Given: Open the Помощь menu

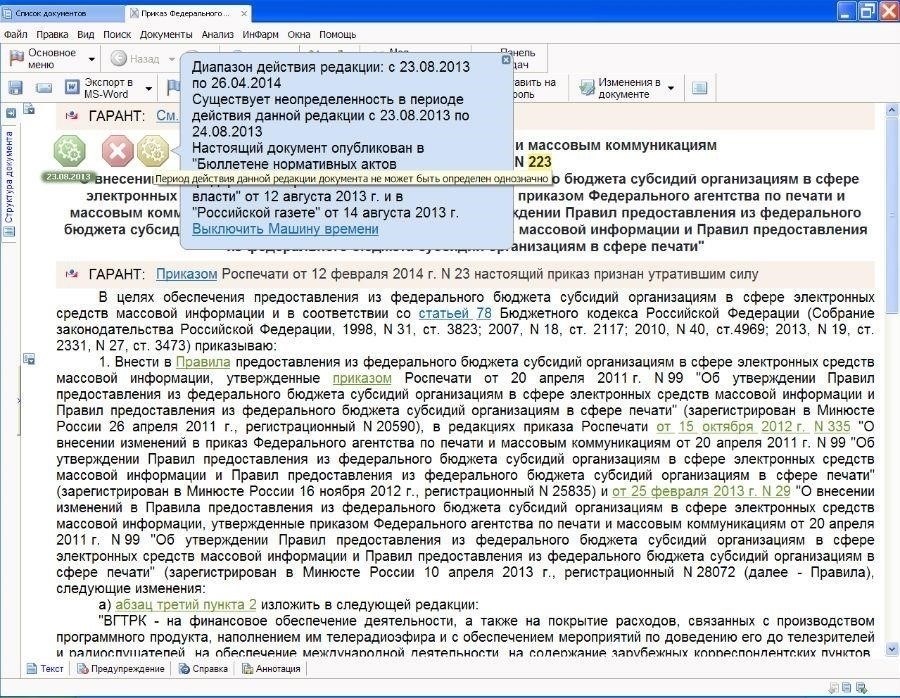Looking at the screenshot, I should [338, 34].
